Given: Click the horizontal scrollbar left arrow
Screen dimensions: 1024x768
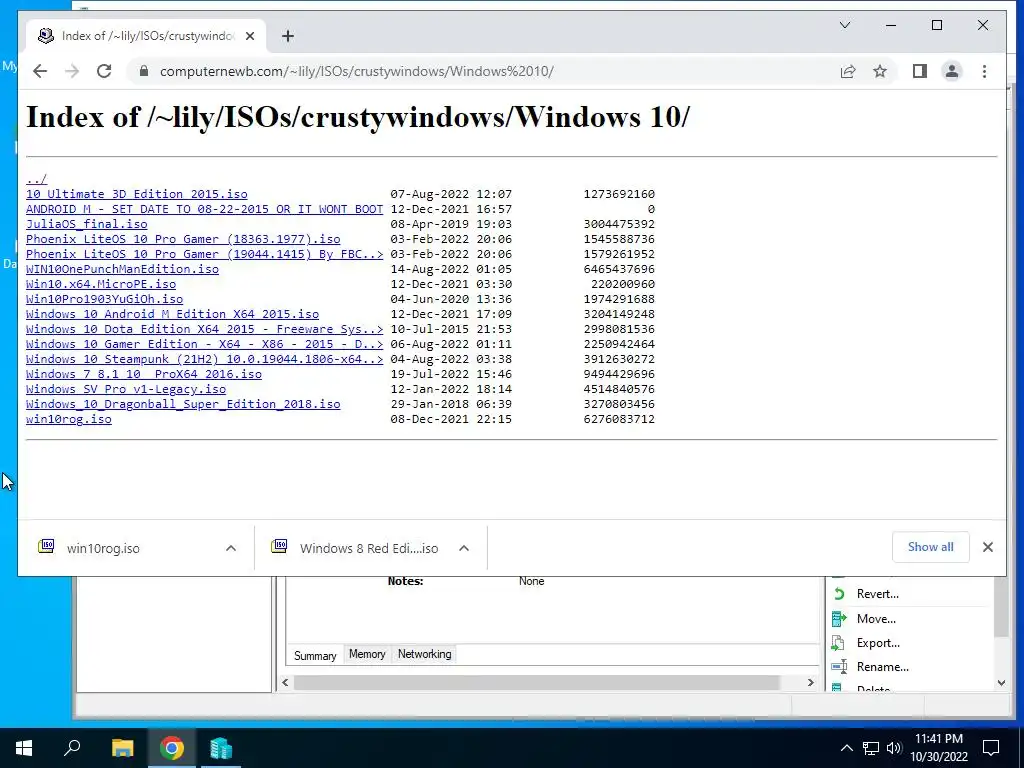Looking at the screenshot, I should tap(285, 682).
